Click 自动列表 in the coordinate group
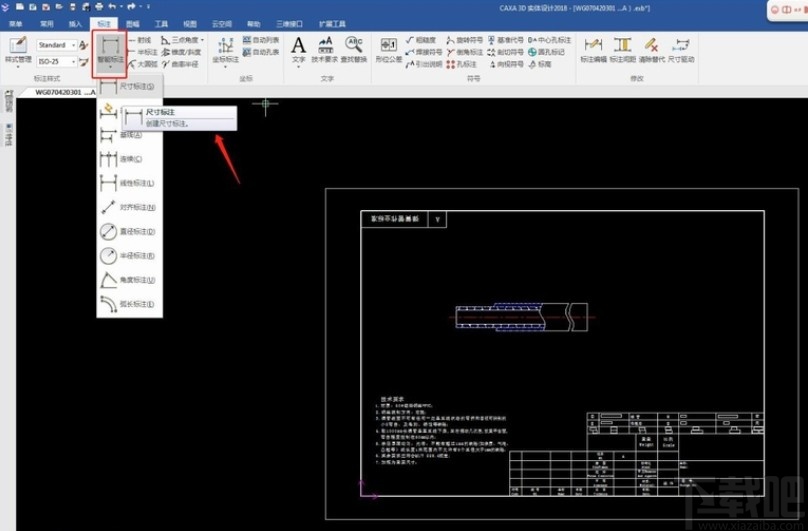This screenshot has height=531, width=808. coord(261,40)
